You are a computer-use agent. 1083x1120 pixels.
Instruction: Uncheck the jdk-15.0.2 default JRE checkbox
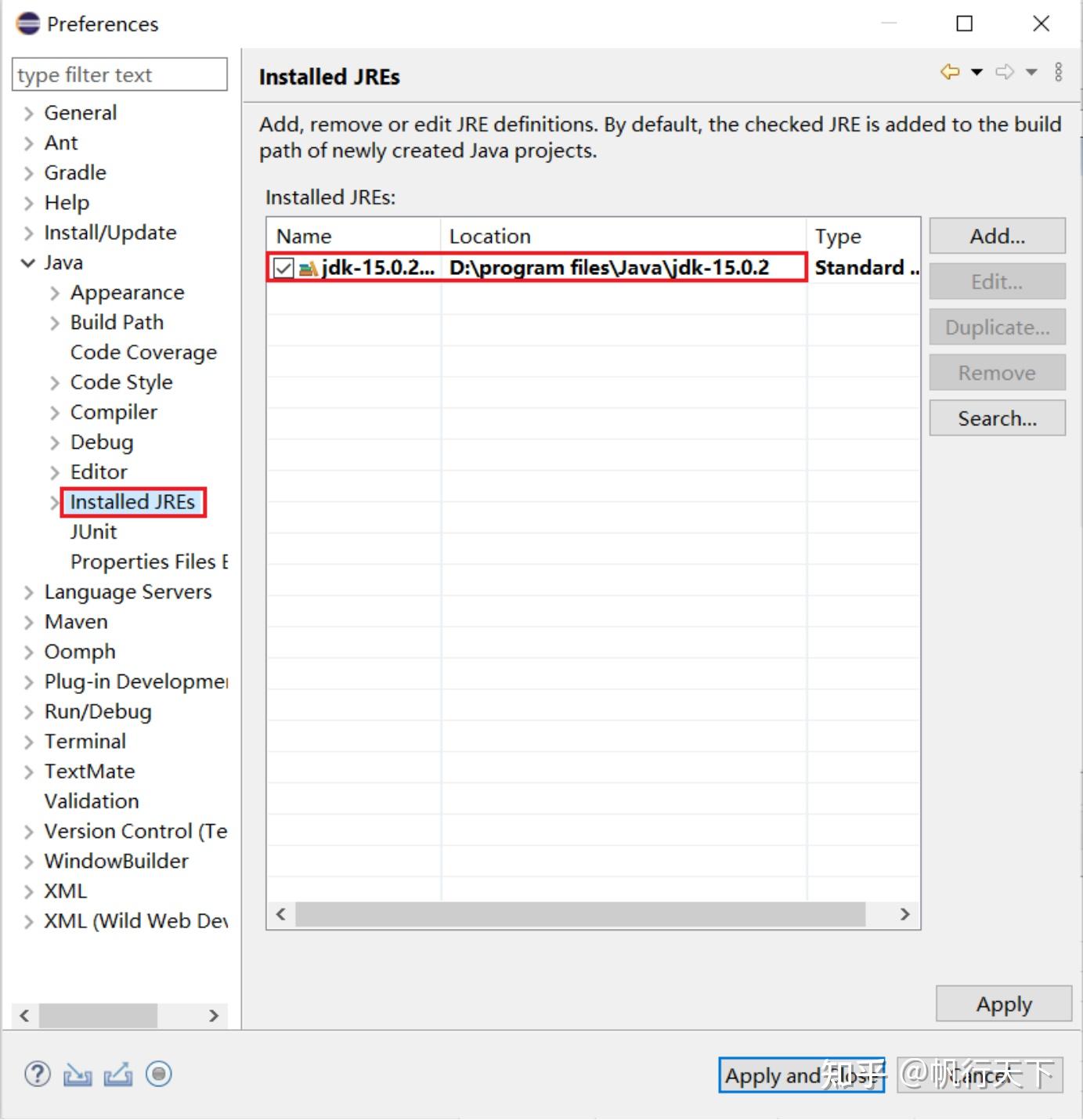tap(283, 267)
